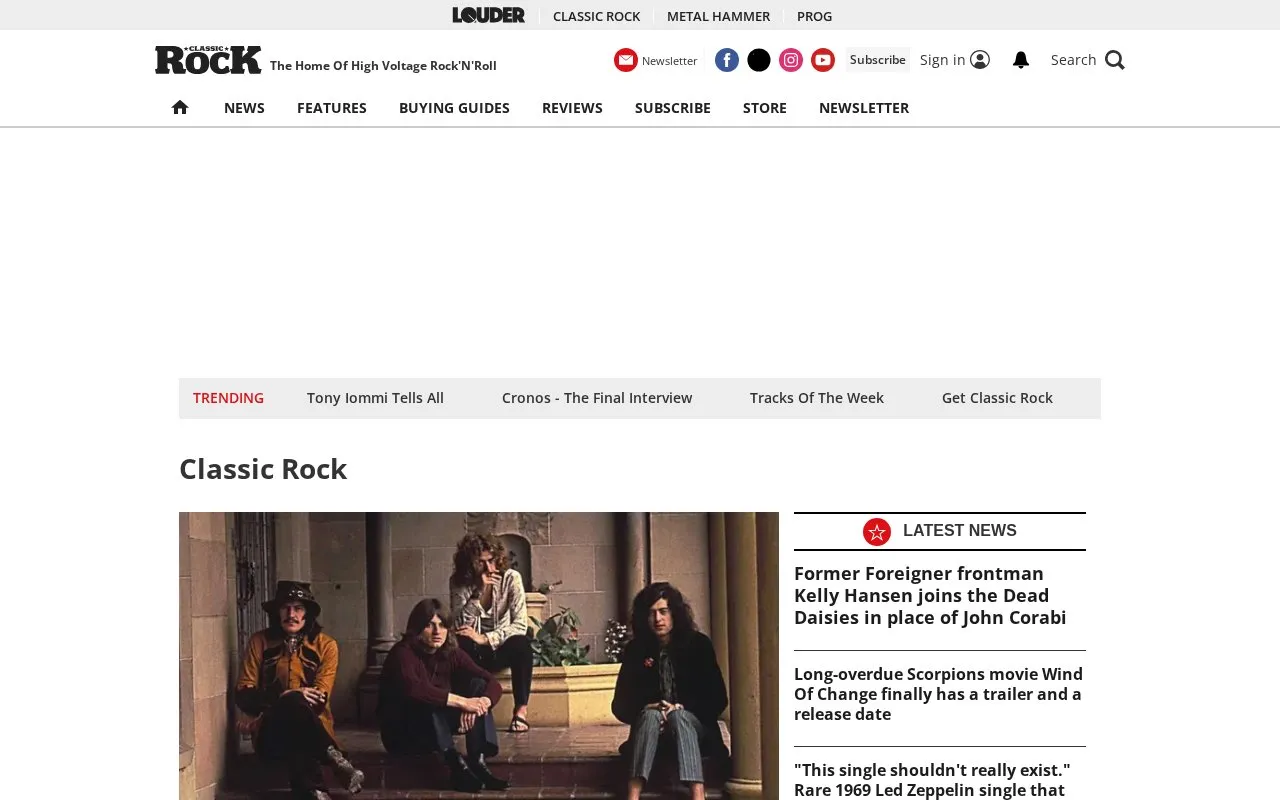Click the Newsletter text beside envelope icon

(x=669, y=61)
